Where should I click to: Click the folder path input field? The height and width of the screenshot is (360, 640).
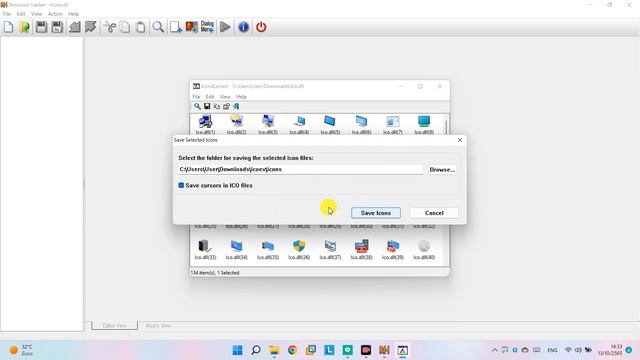pos(300,169)
